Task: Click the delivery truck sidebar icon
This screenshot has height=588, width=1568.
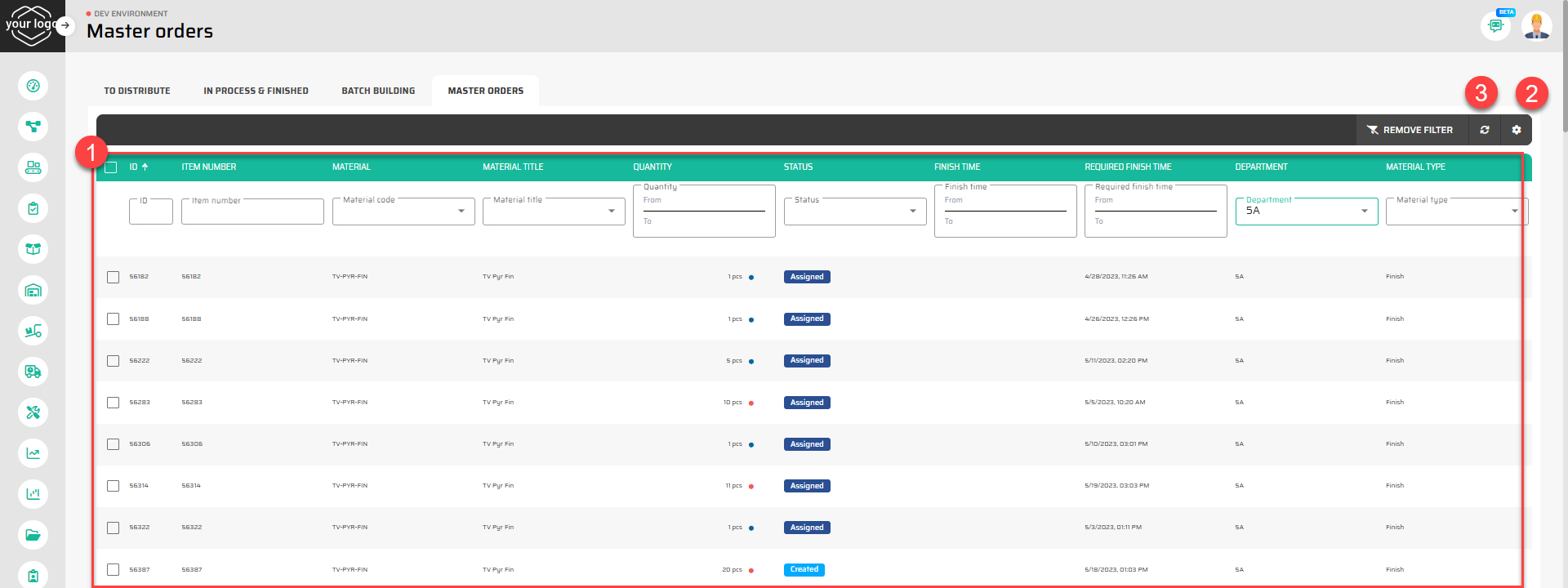Action: [33, 372]
